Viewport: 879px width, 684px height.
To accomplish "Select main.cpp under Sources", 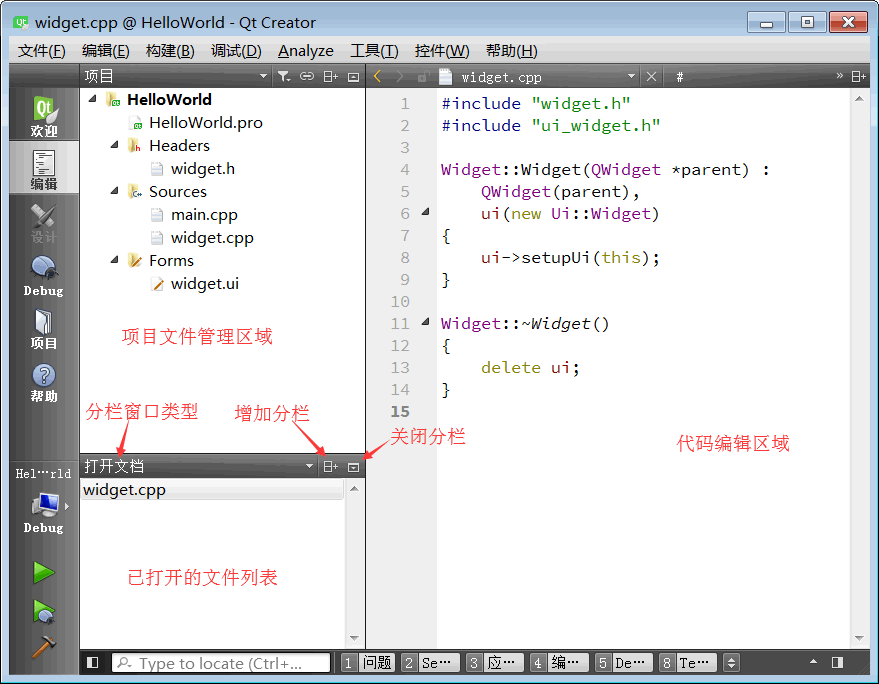I will pos(204,214).
